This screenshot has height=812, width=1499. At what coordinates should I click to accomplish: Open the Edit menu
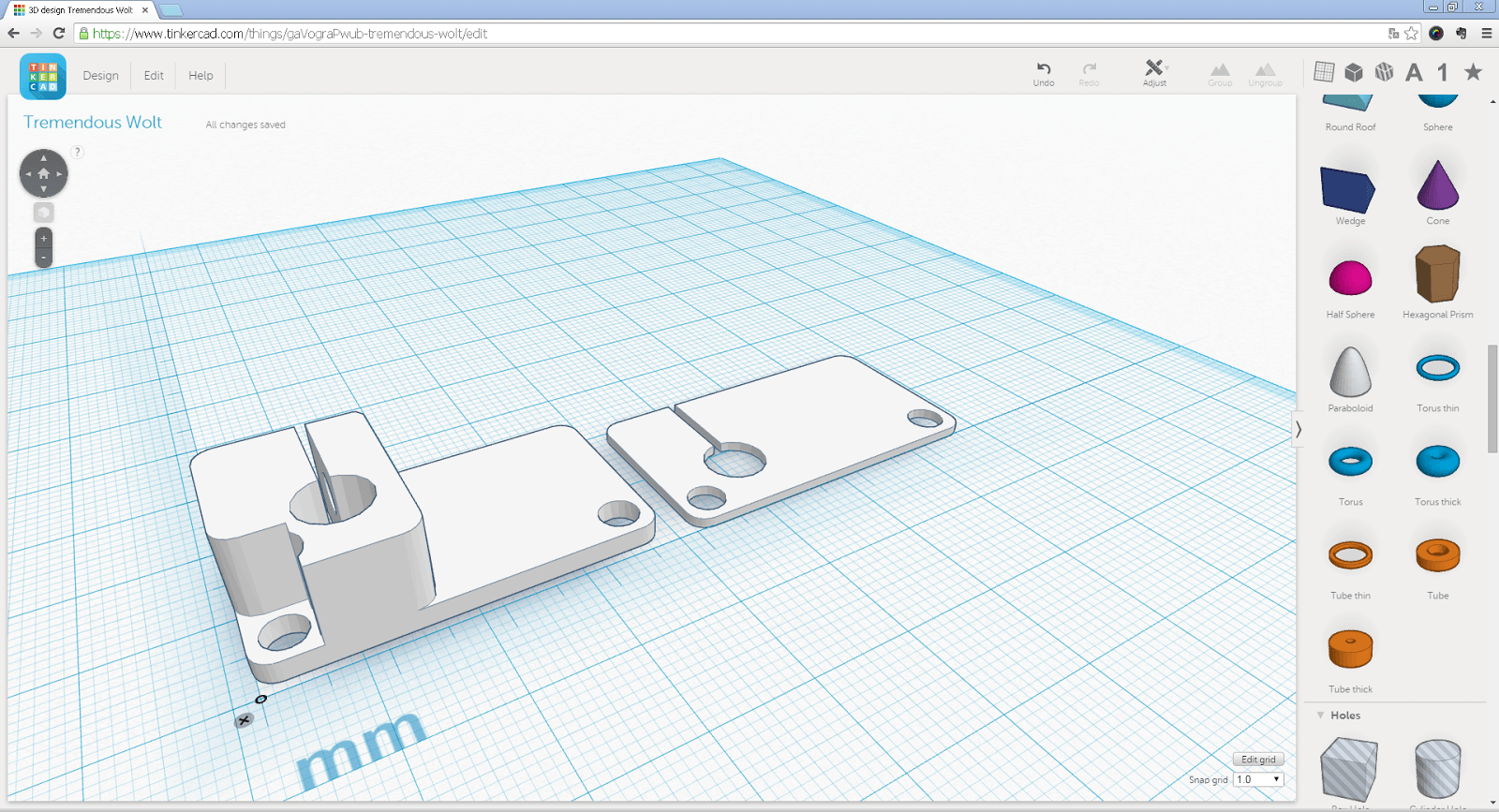click(154, 76)
